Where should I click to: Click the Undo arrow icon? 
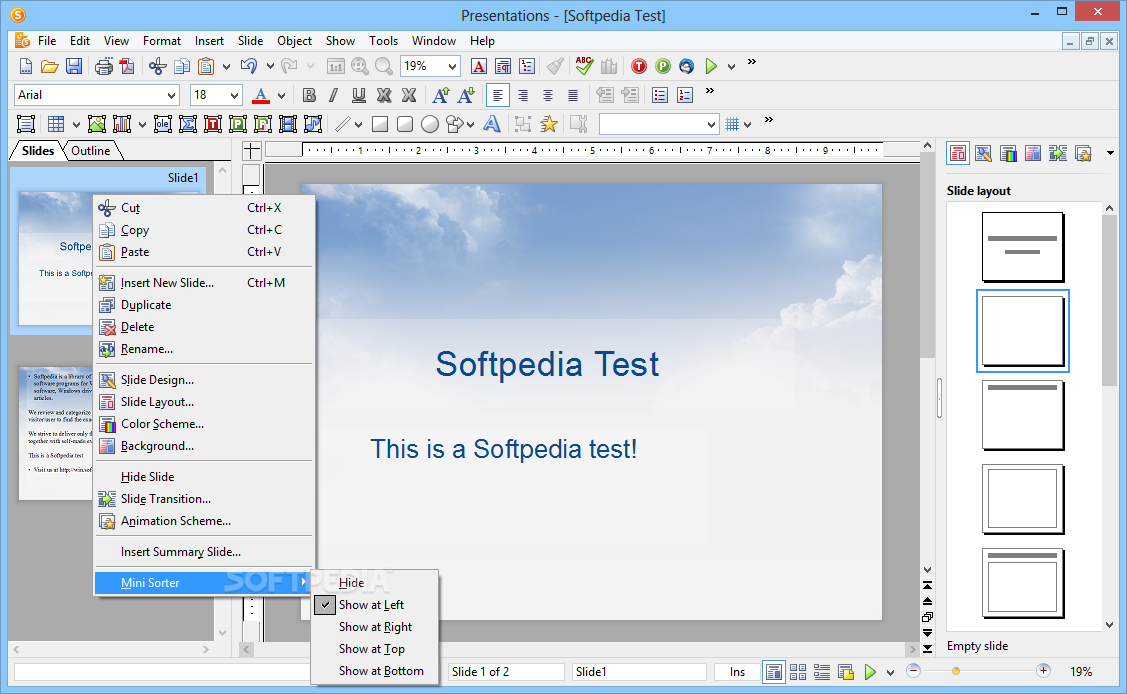pos(249,66)
